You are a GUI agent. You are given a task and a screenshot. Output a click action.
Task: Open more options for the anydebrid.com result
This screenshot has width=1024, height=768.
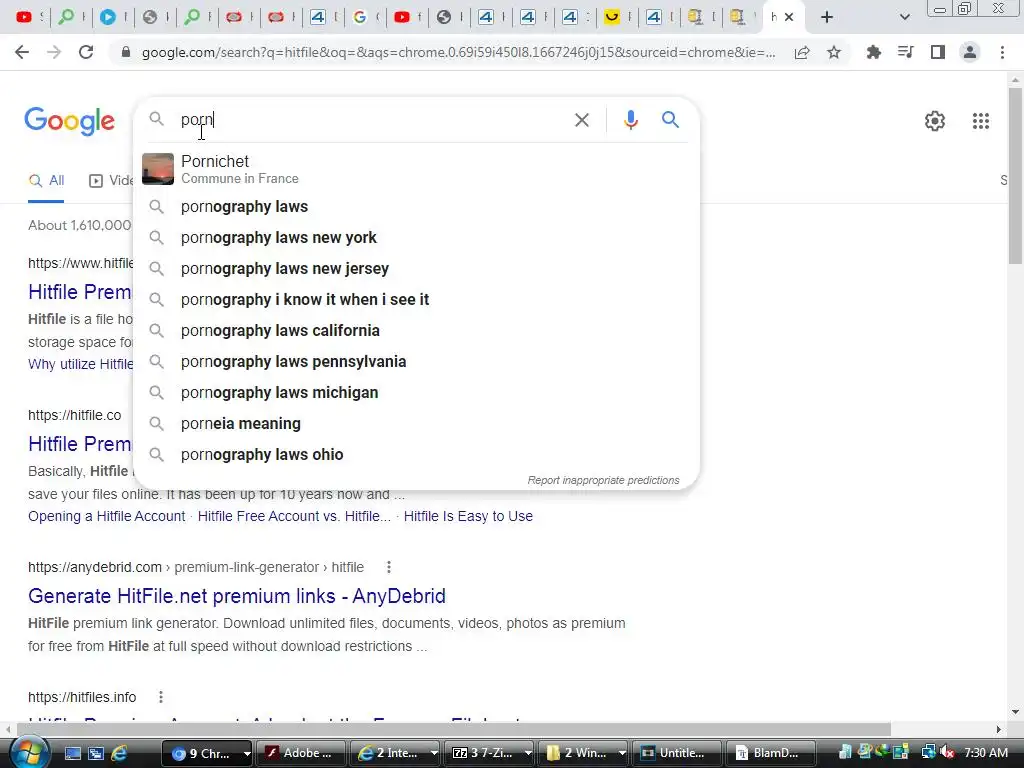pos(389,567)
